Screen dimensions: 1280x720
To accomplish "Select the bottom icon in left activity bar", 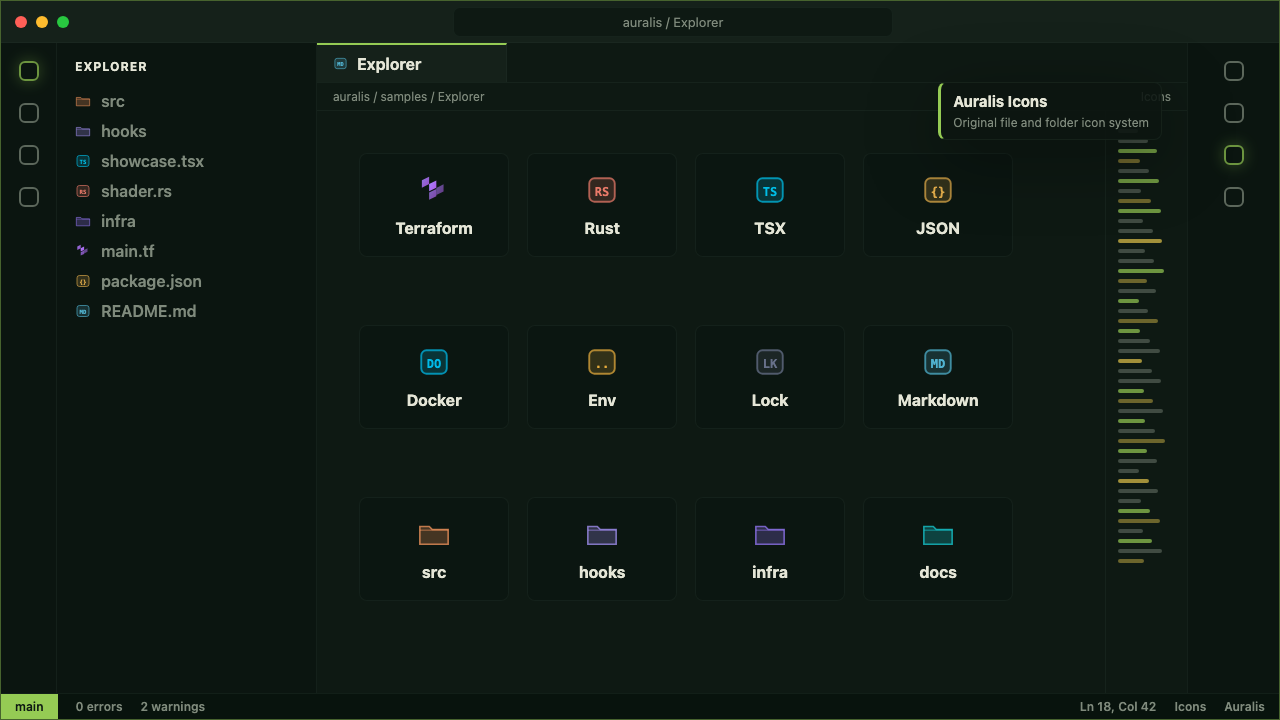I will [29, 197].
